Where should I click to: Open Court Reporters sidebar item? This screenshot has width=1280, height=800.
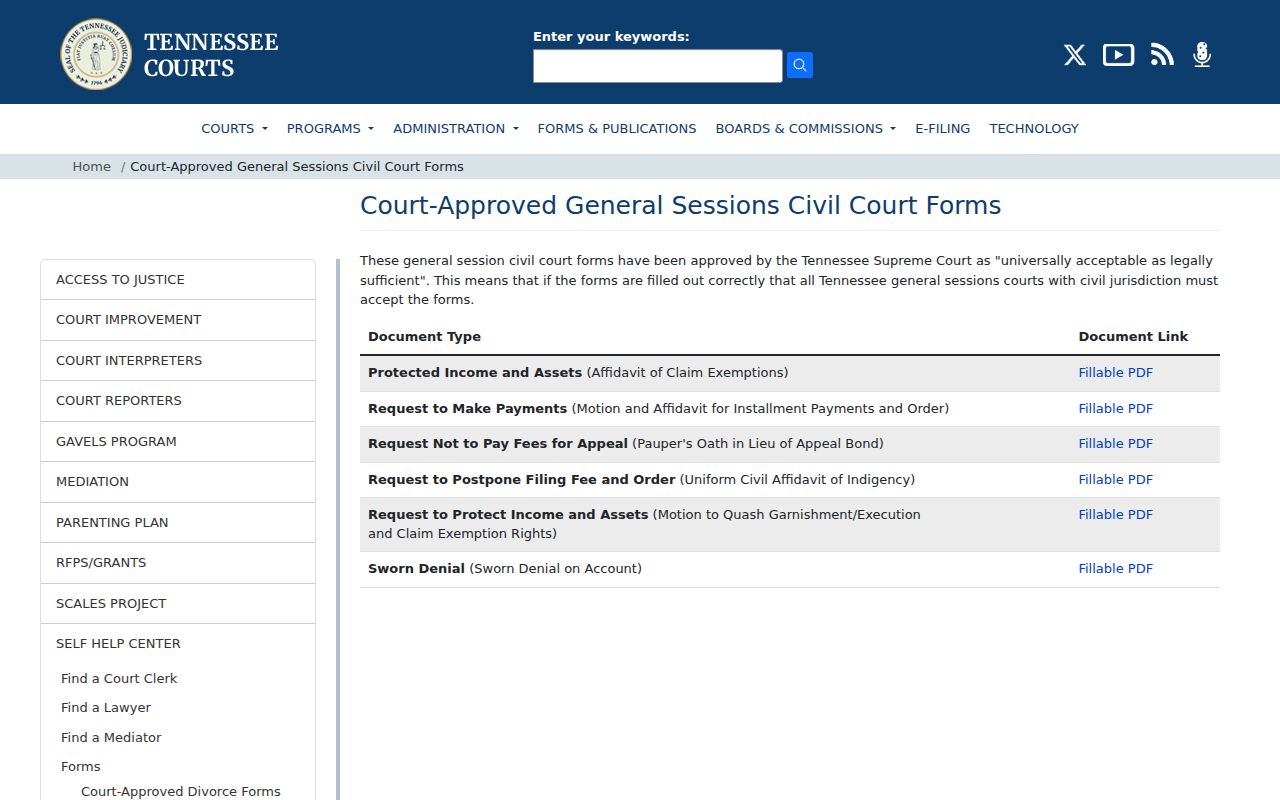(x=178, y=401)
